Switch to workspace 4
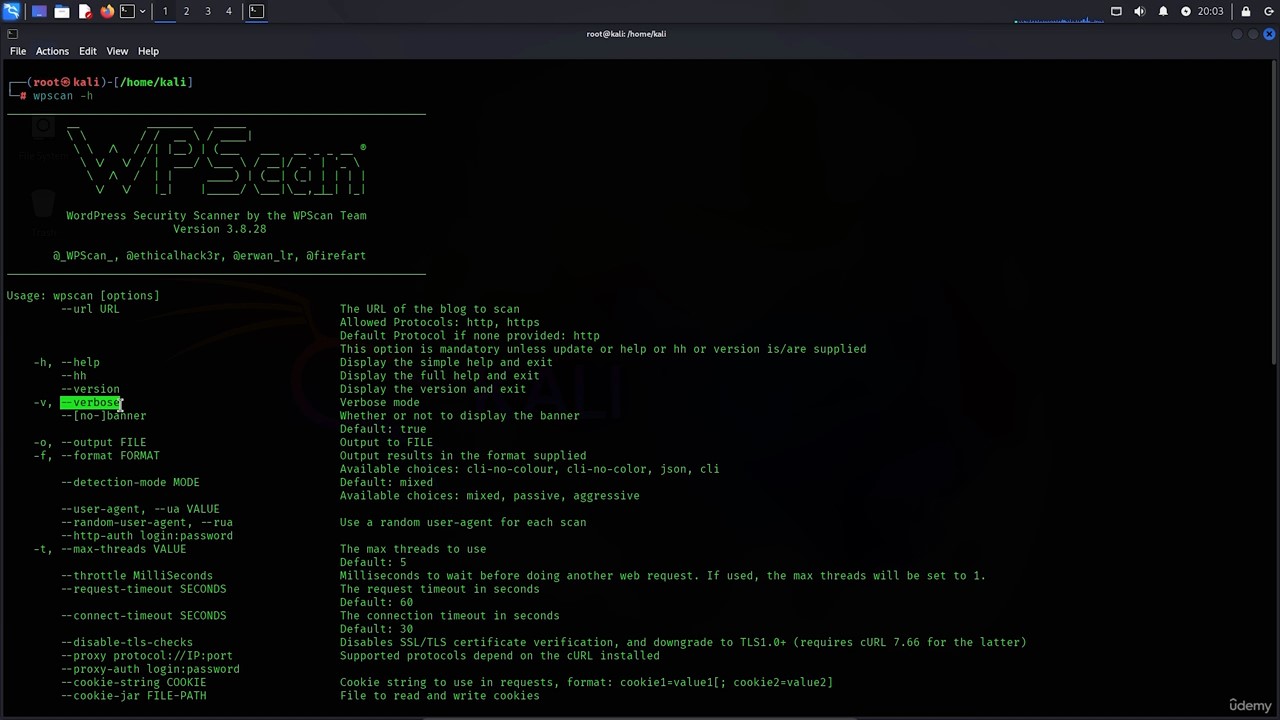The width and height of the screenshot is (1280, 720). (229, 11)
